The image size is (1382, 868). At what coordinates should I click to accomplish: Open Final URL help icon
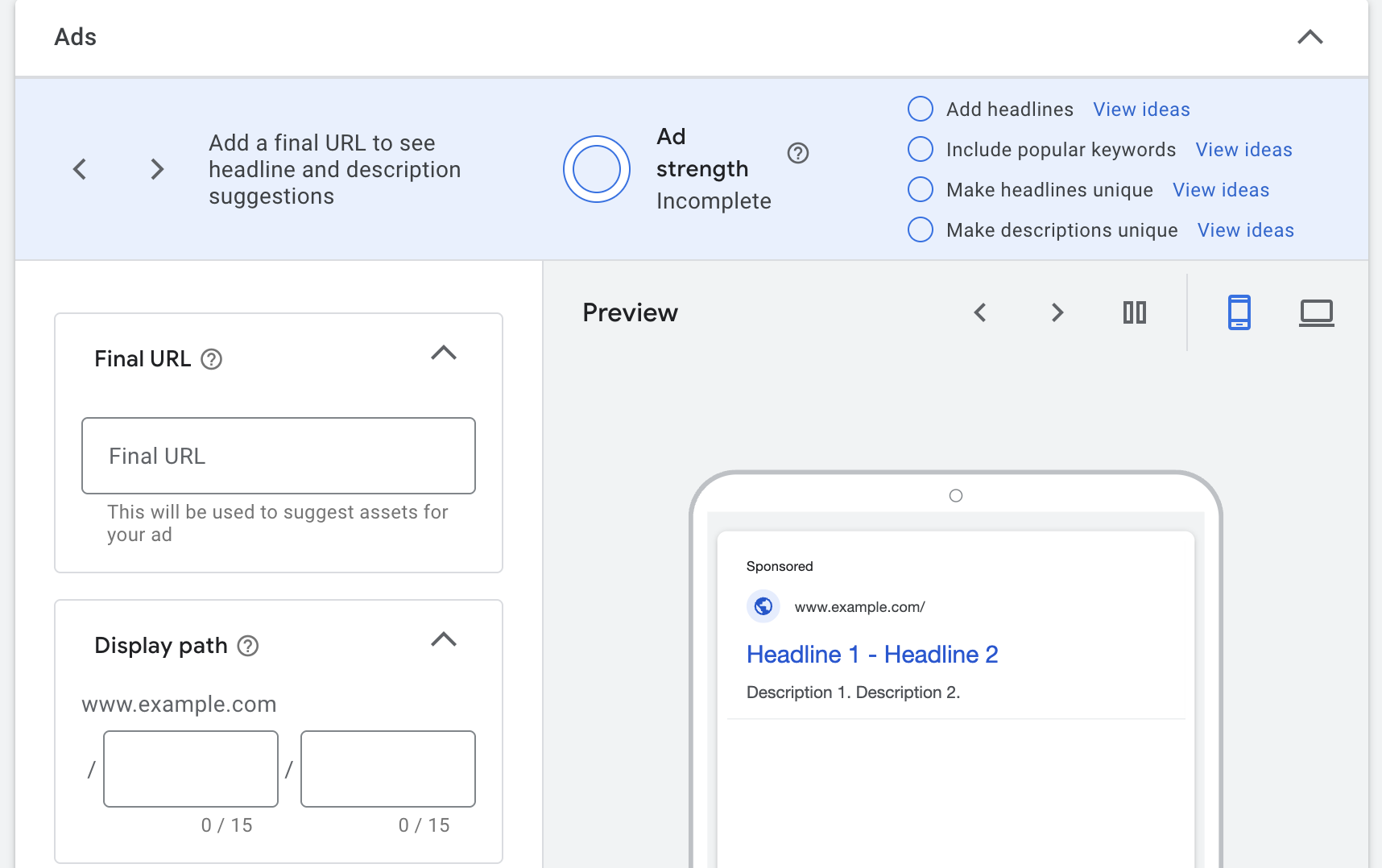pyautogui.click(x=211, y=359)
